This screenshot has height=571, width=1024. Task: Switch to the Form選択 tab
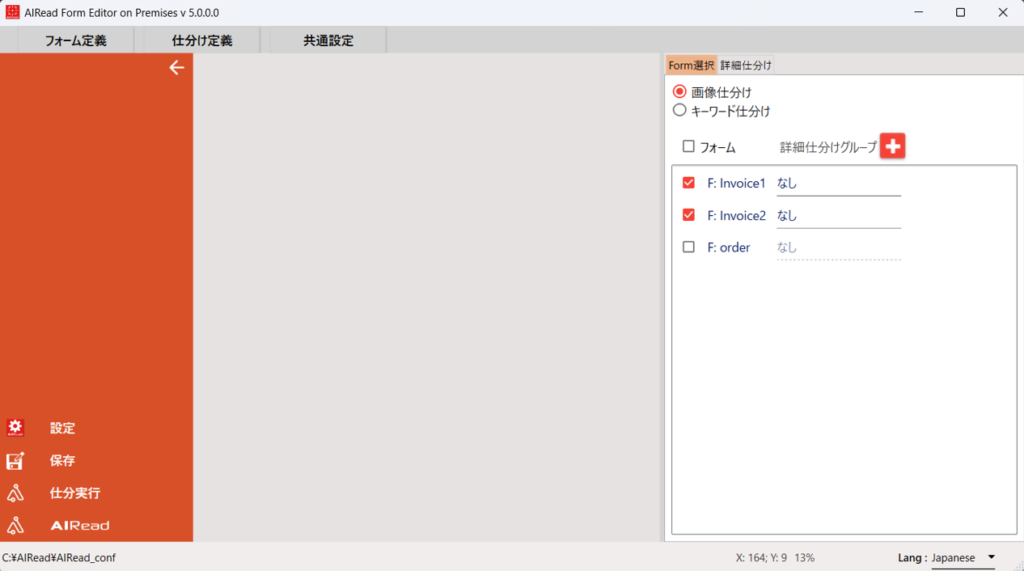tap(692, 65)
